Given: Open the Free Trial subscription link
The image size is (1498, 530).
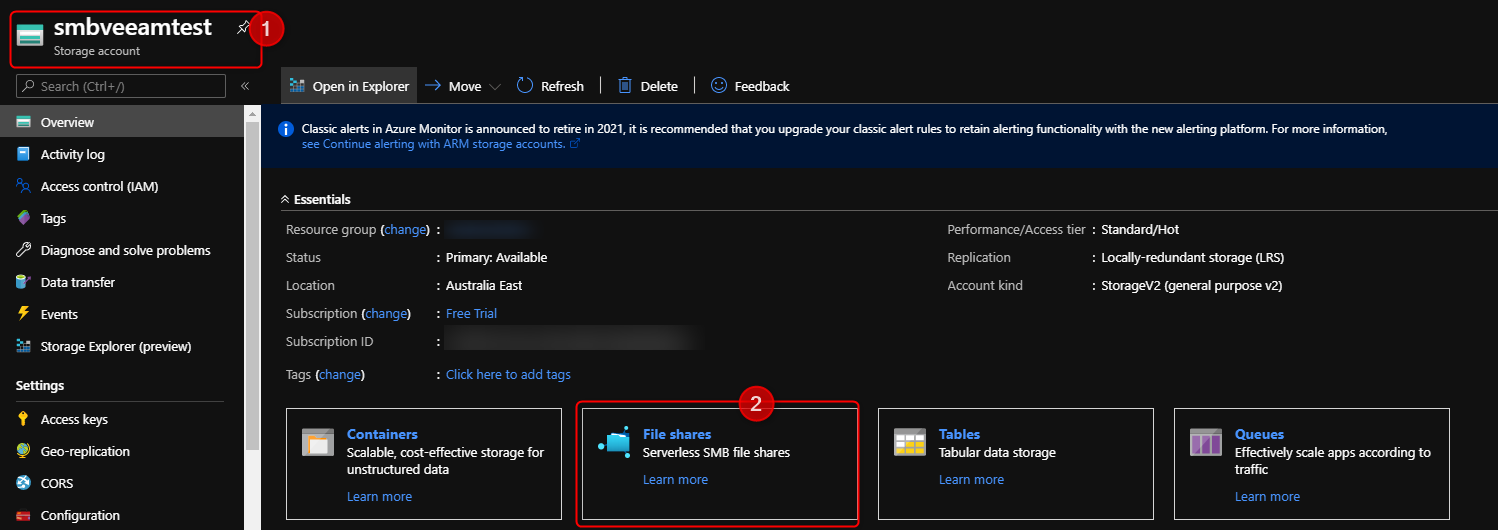Looking at the screenshot, I should (471, 313).
